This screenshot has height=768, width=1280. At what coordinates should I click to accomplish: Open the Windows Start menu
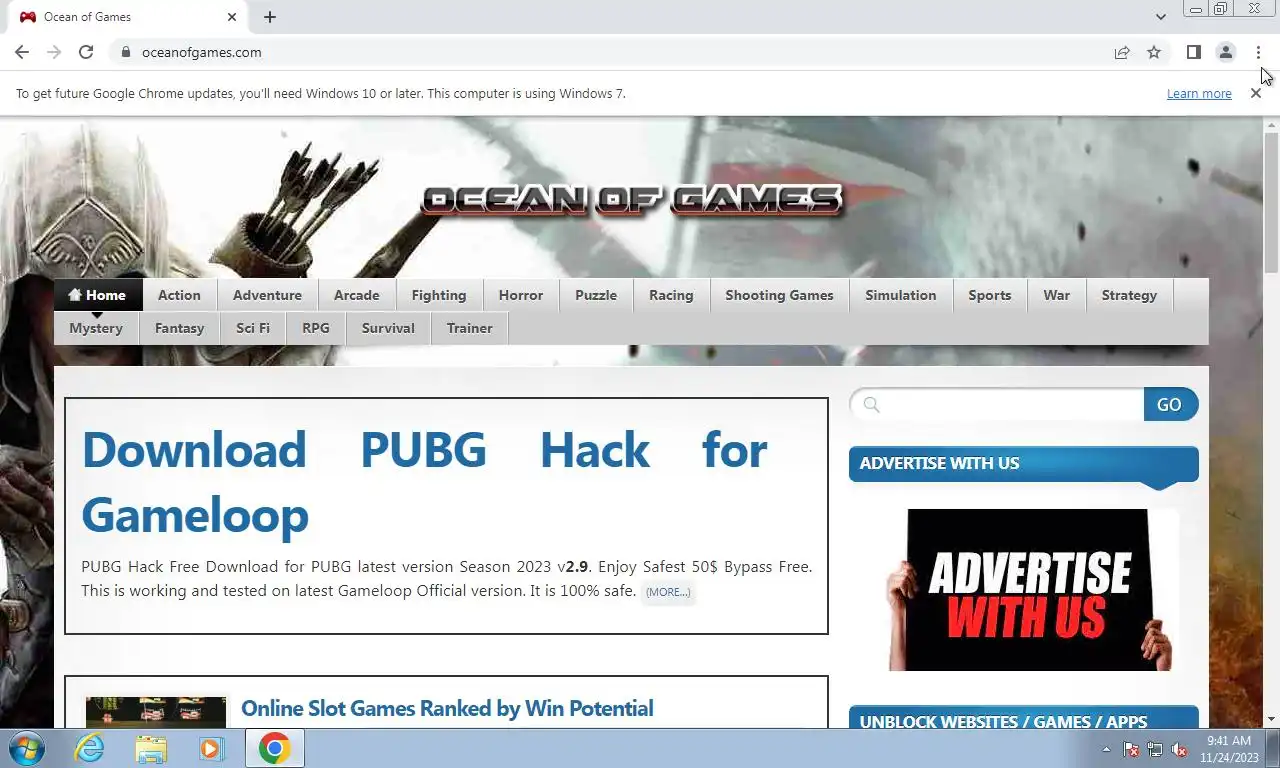coord(27,748)
